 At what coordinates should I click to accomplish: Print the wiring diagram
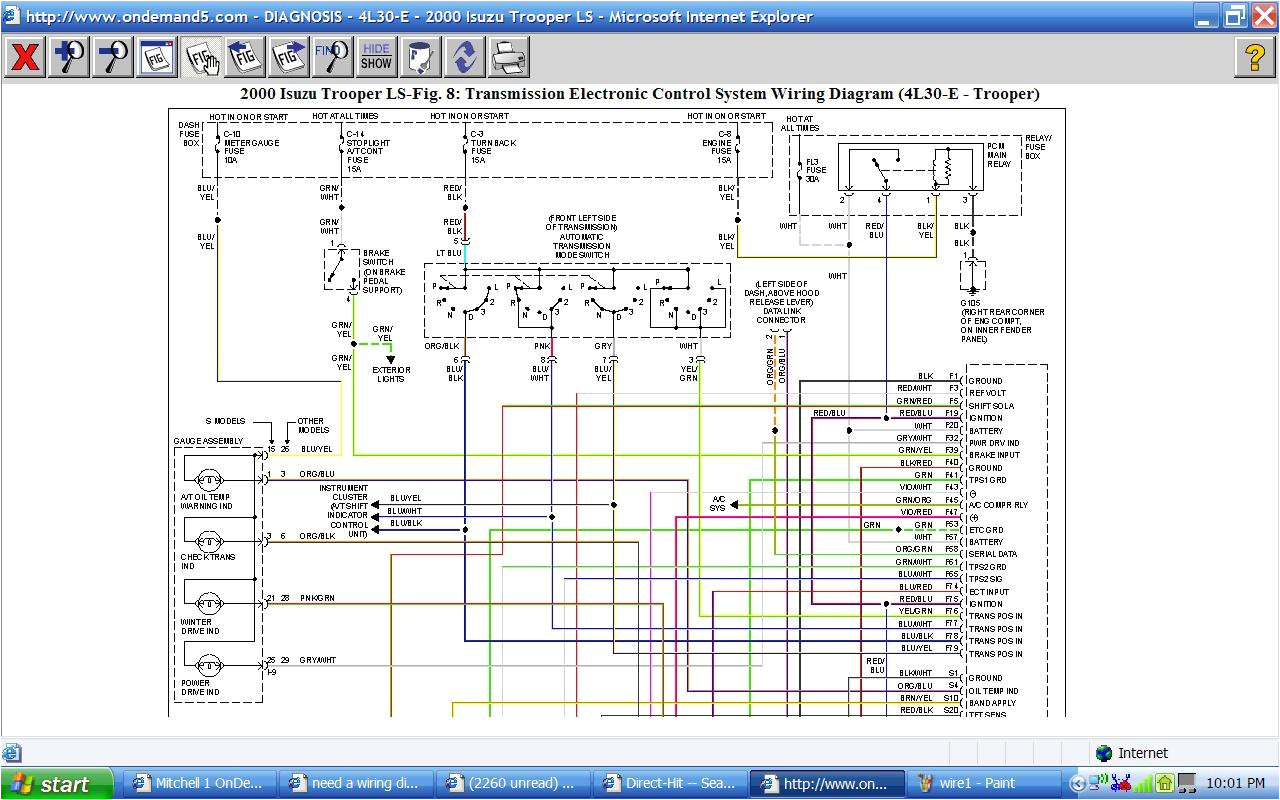point(508,57)
